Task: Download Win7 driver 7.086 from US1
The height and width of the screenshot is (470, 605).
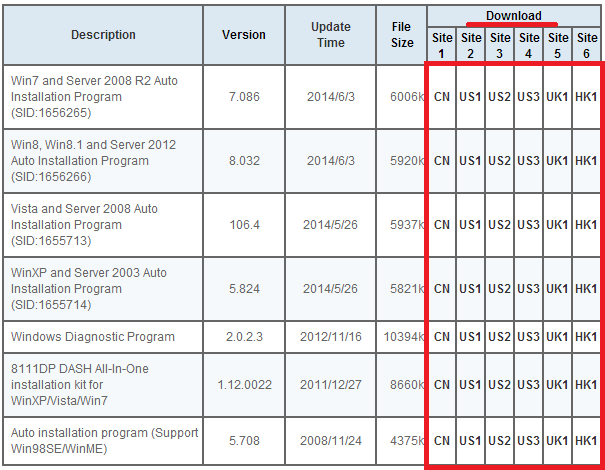Action: [x=470, y=96]
